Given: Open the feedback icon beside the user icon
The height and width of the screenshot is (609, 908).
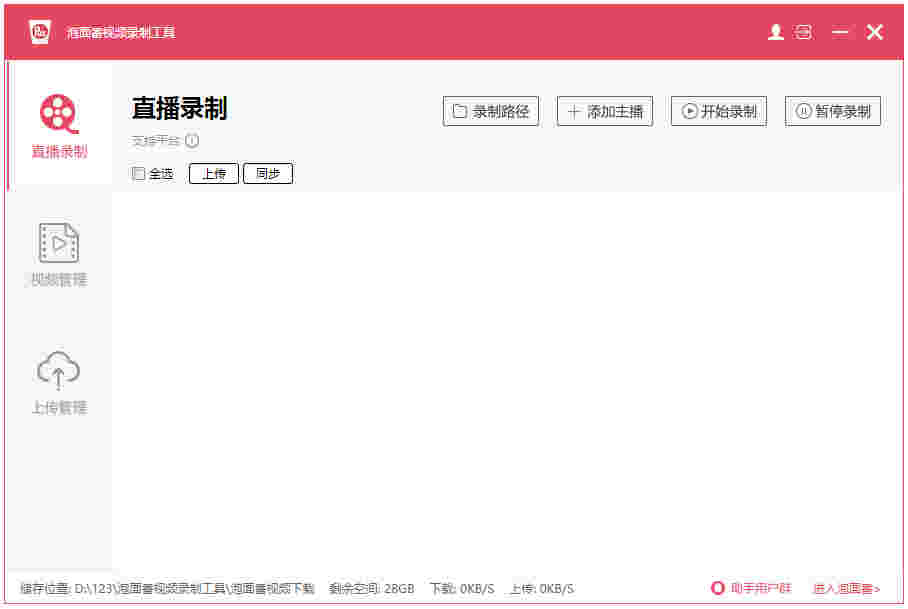Looking at the screenshot, I should (804, 31).
